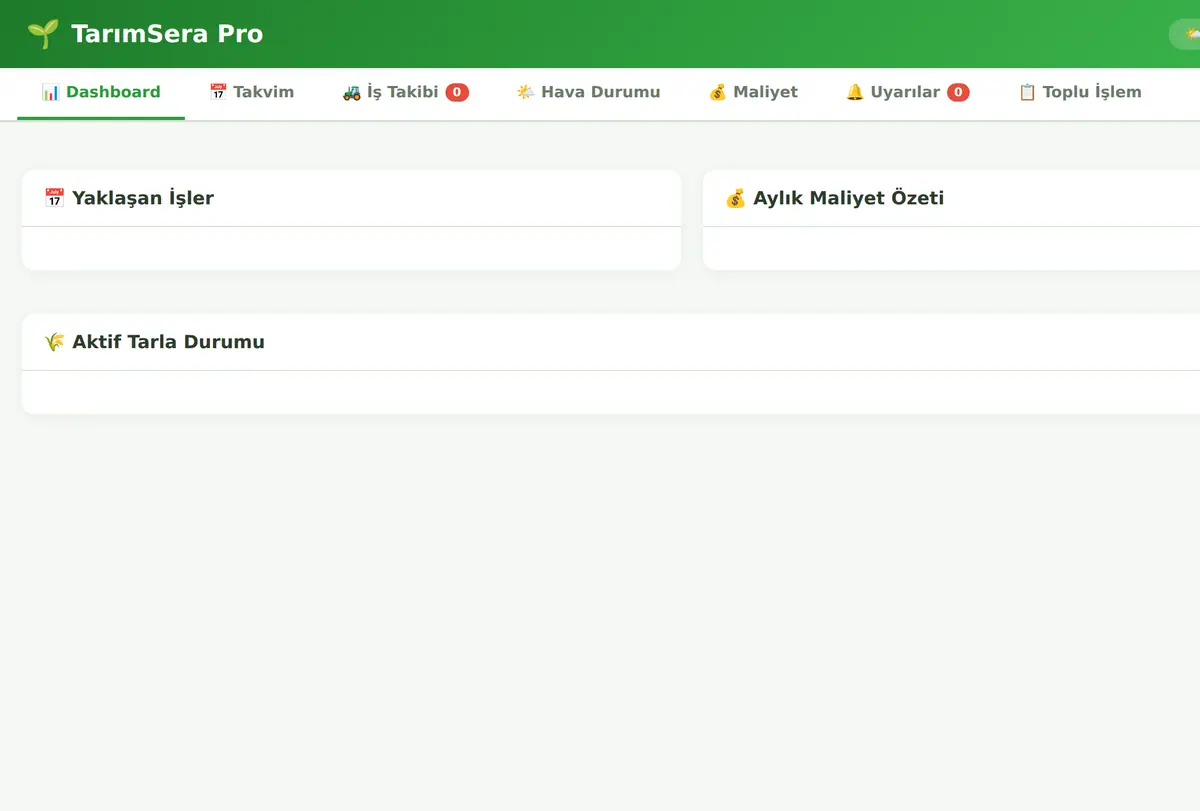
Task: Click the calendar icon beside Yaklaşan İşler
Action: 55,198
